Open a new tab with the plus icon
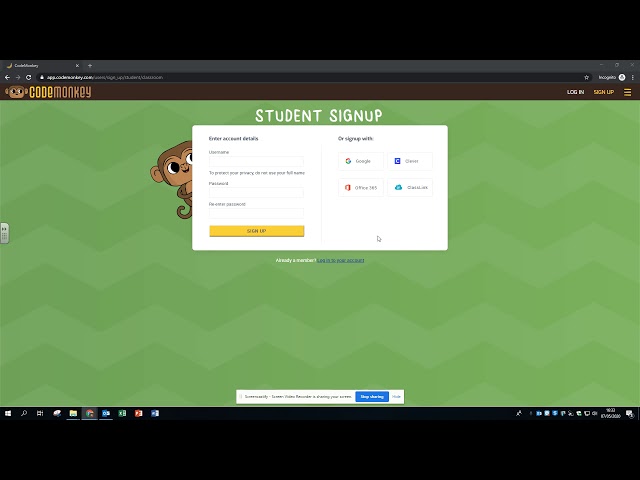The image size is (640, 480). 90,65
